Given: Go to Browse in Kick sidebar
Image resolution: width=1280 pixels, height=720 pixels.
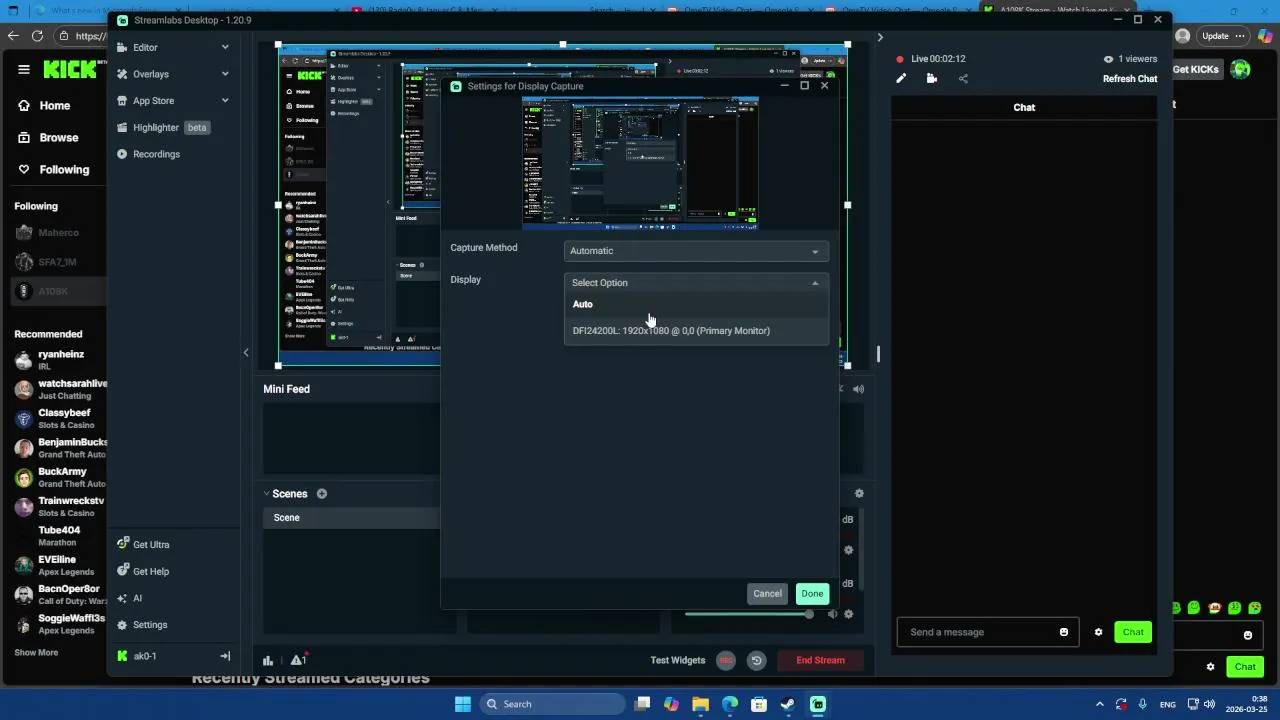Looking at the screenshot, I should [48, 137].
